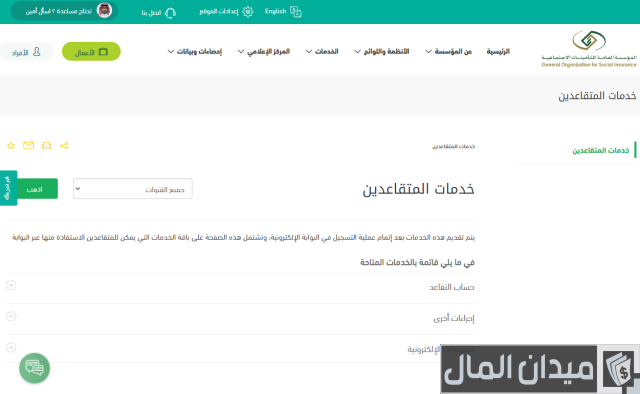Click the language switch icon beside English
The height and width of the screenshot is (394, 640).
tap(296, 12)
